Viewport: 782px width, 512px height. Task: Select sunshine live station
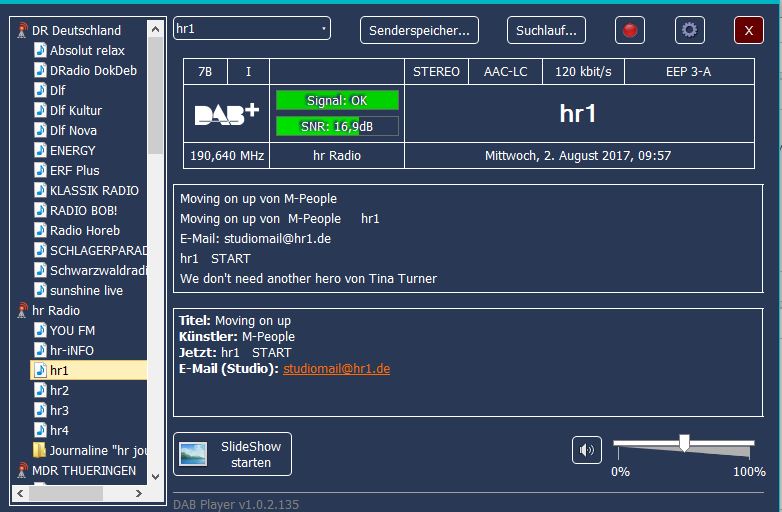pos(86,290)
